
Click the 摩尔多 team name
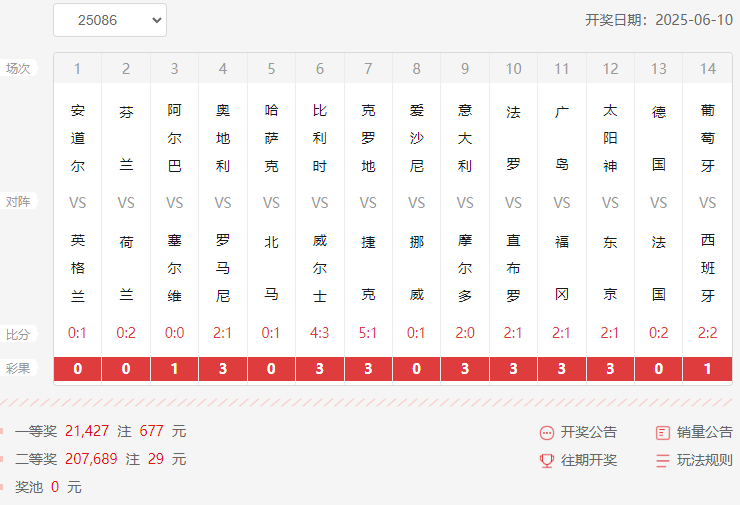pyautogui.click(x=465, y=268)
